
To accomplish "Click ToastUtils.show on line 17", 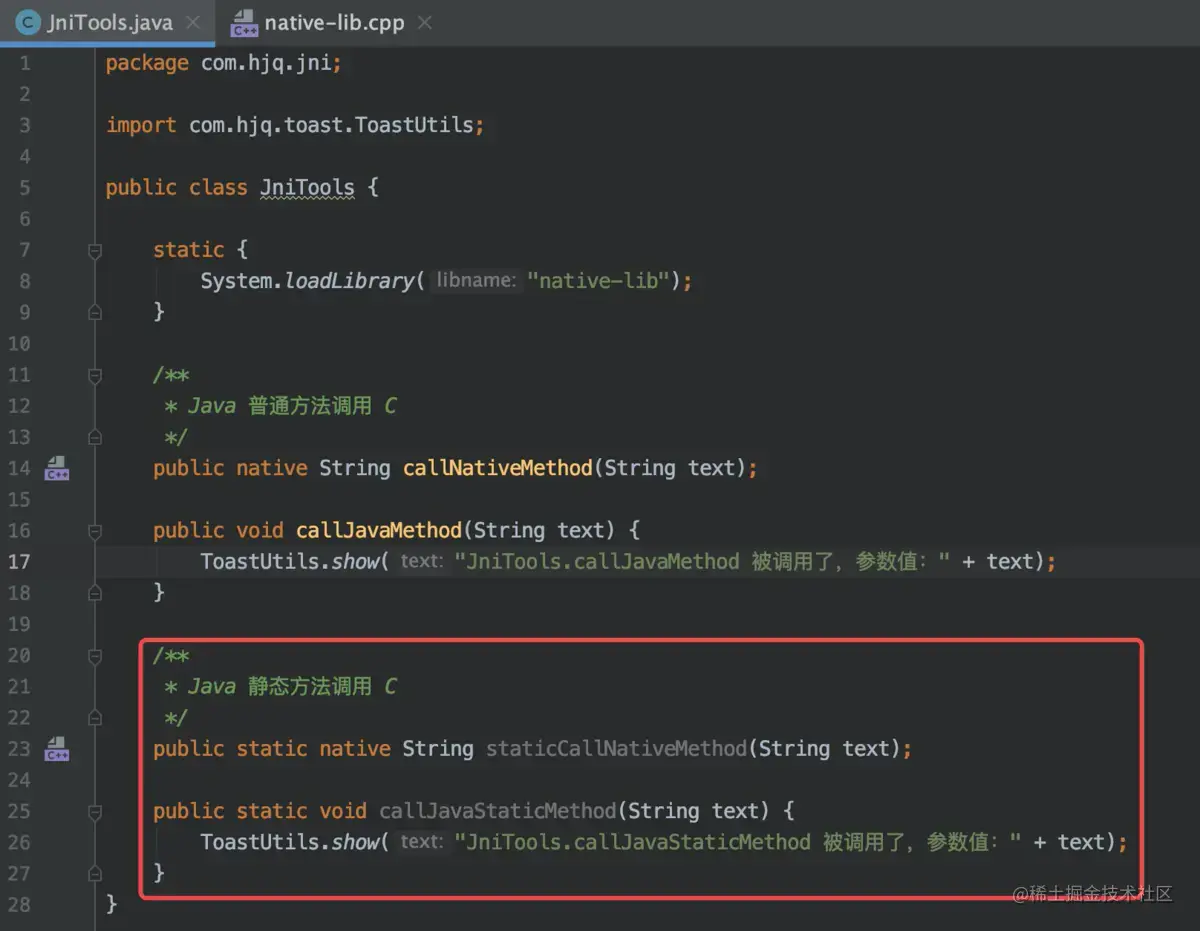I will (289, 562).
